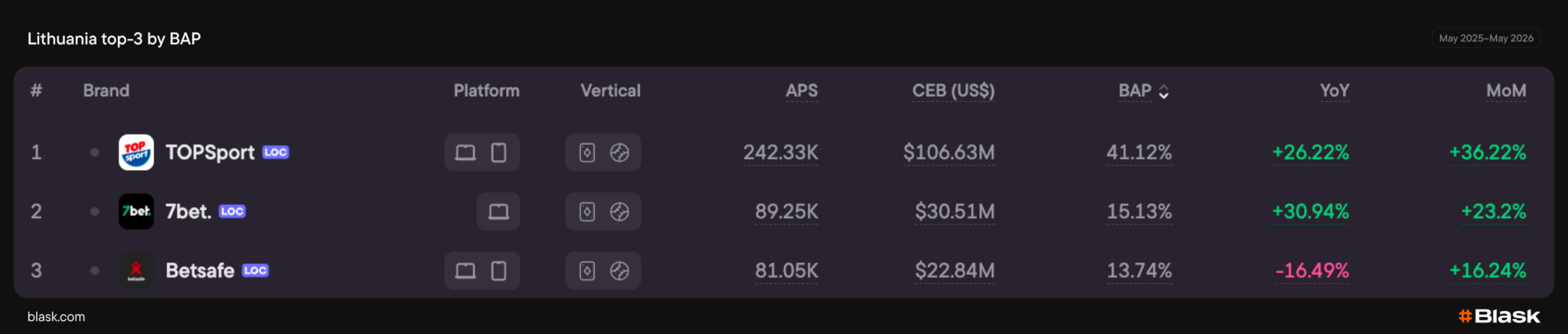Toggle the 7bet row status dot

[x=95, y=211]
